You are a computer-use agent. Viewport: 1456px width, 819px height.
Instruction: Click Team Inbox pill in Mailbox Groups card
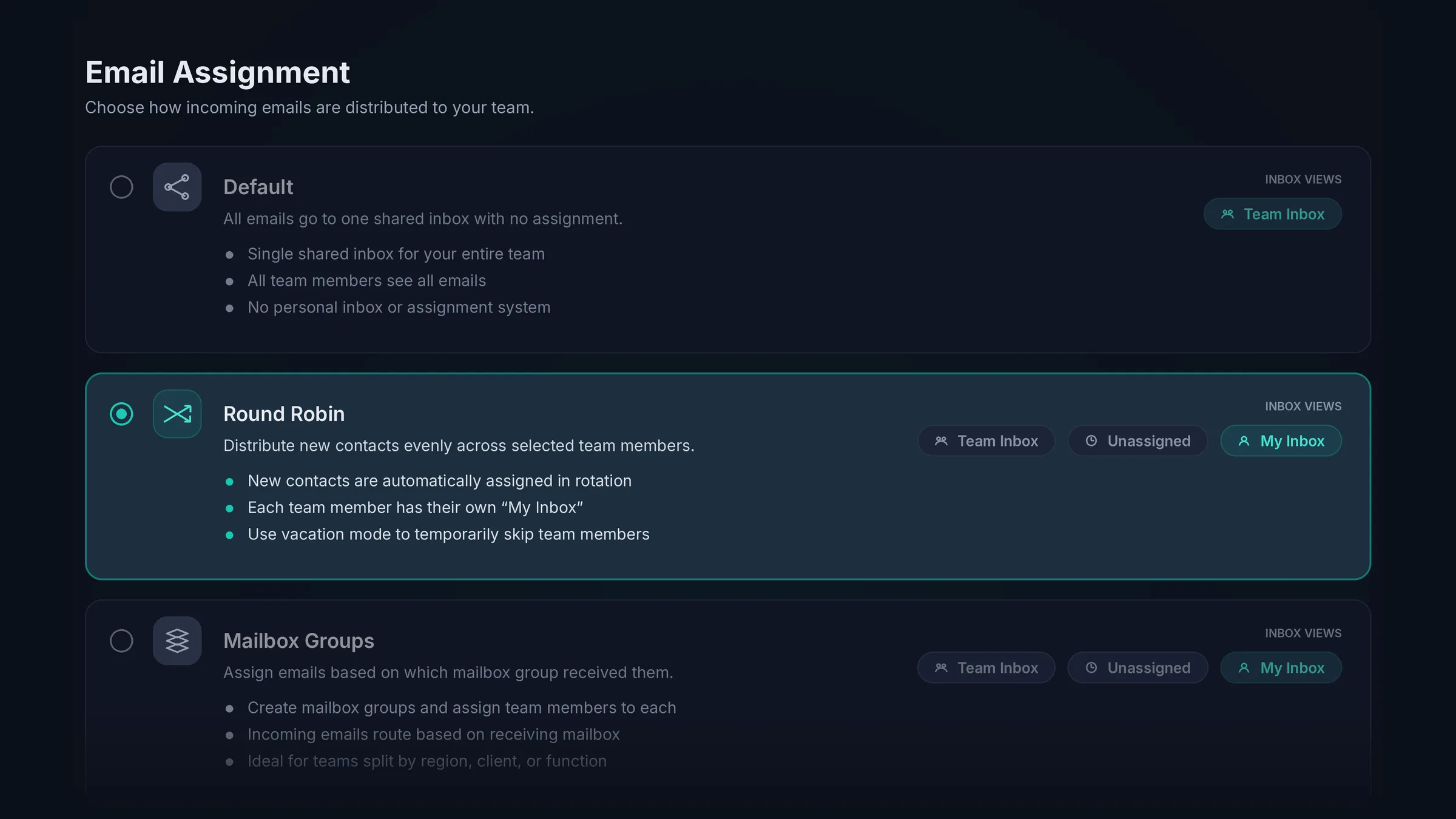tap(986, 668)
